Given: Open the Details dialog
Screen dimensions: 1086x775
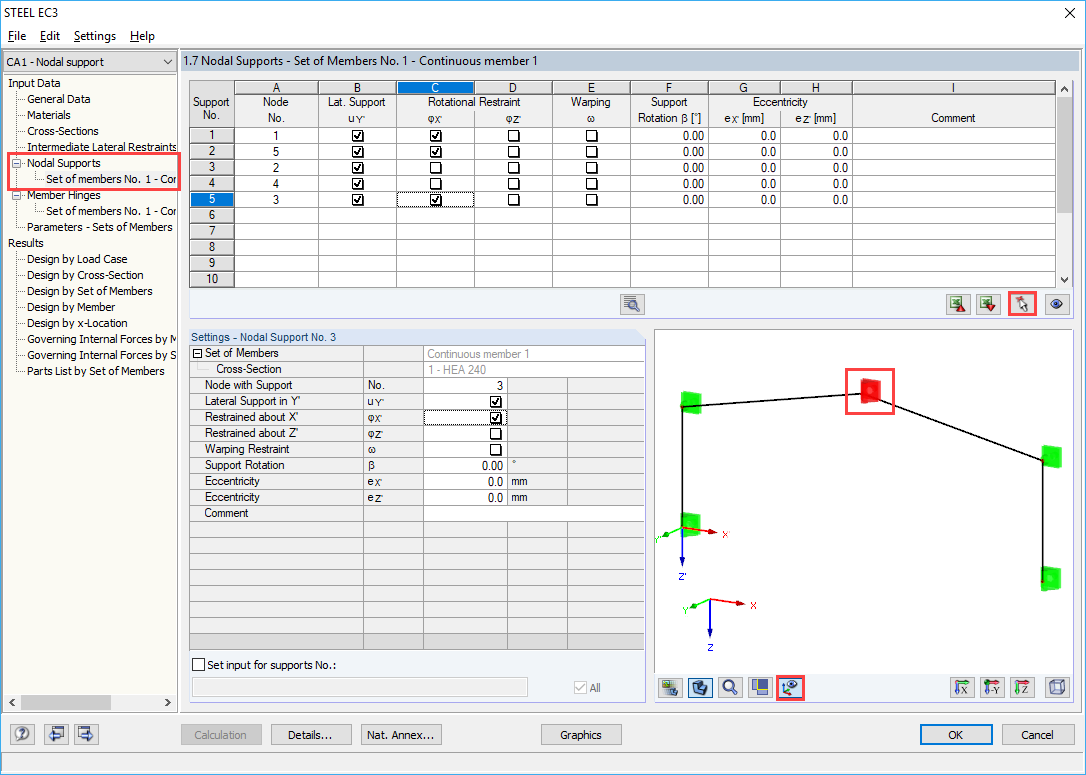Looking at the screenshot, I should 311,734.
